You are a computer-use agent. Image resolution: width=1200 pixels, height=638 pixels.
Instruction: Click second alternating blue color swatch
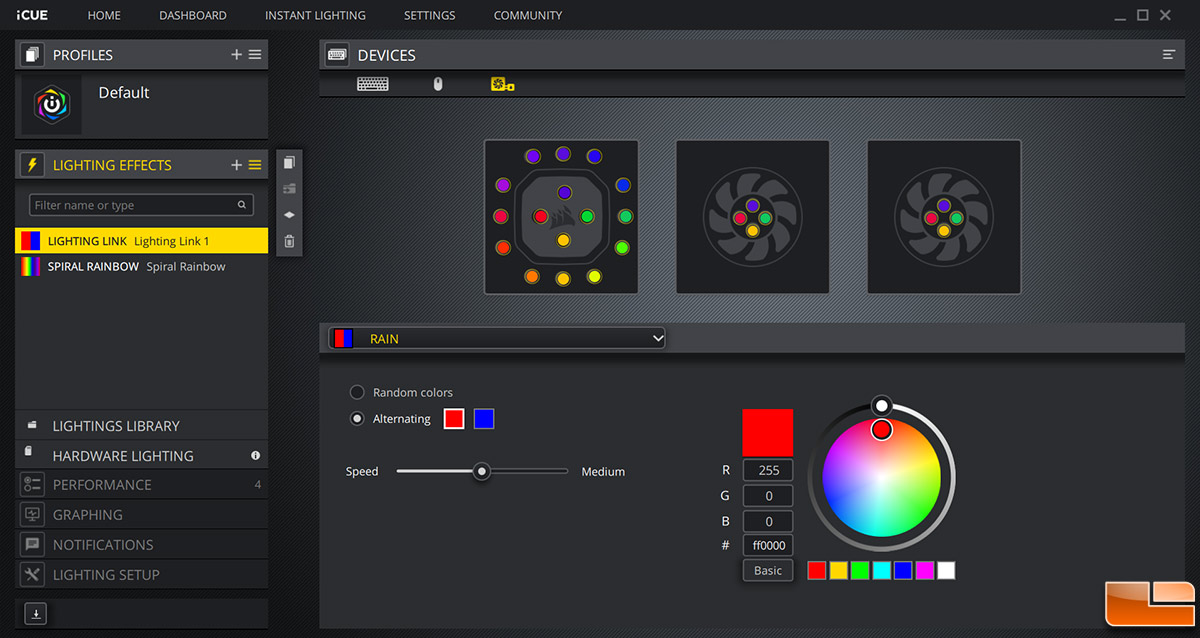[x=484, y=419]
